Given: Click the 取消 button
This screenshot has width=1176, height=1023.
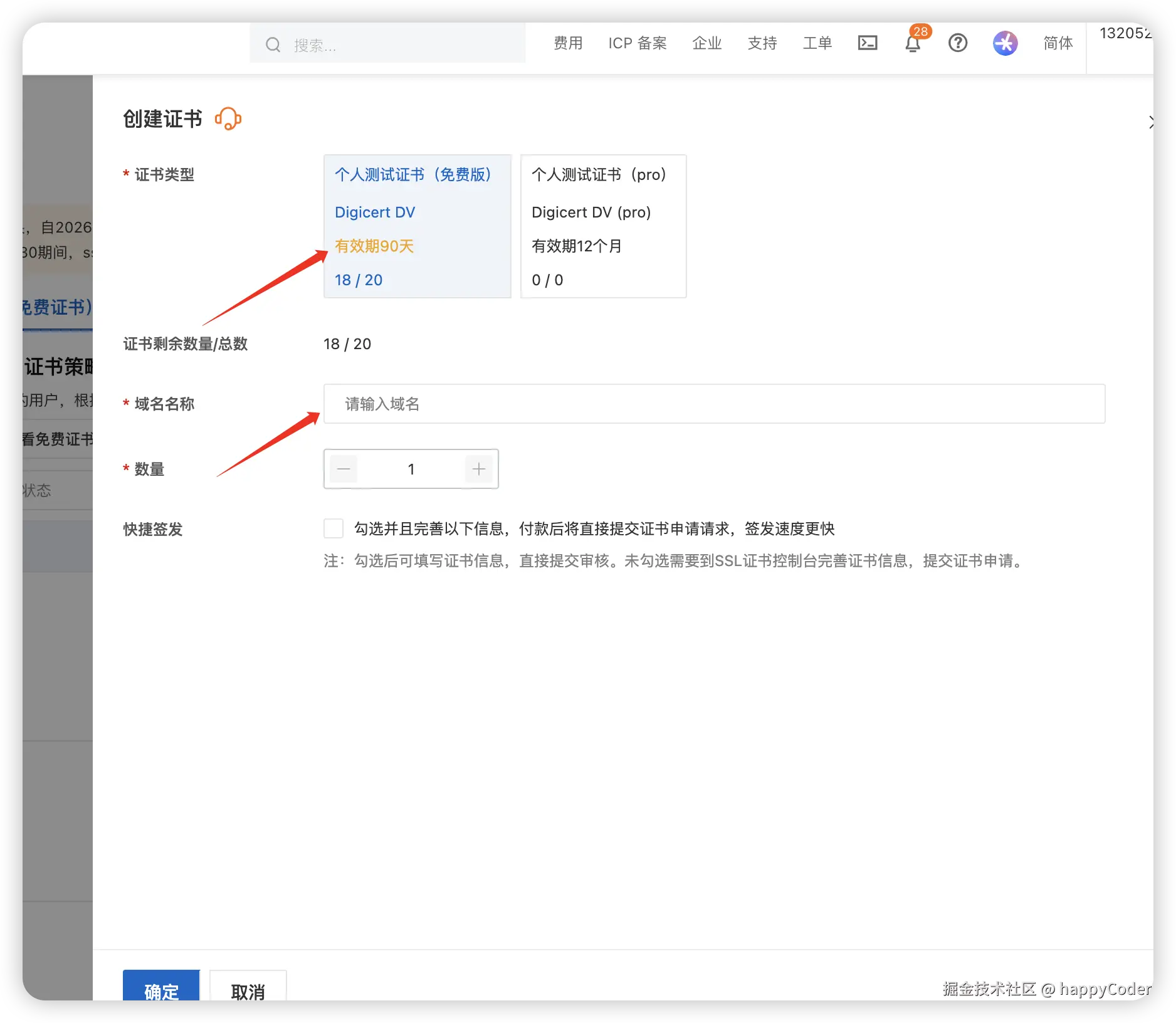Looking at the screenshot, I should click(248, 987).
